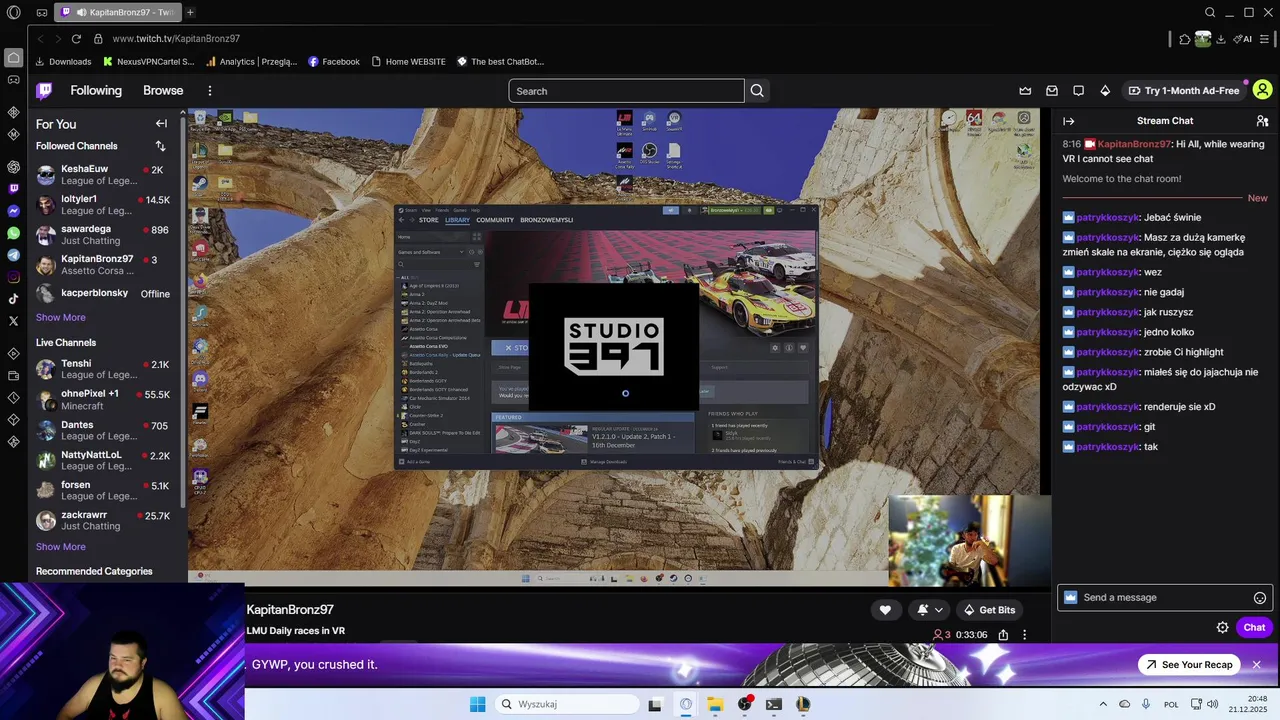The image size is (1280, 720).
Task: Open chat settings gear
Action: [1222, 628]
